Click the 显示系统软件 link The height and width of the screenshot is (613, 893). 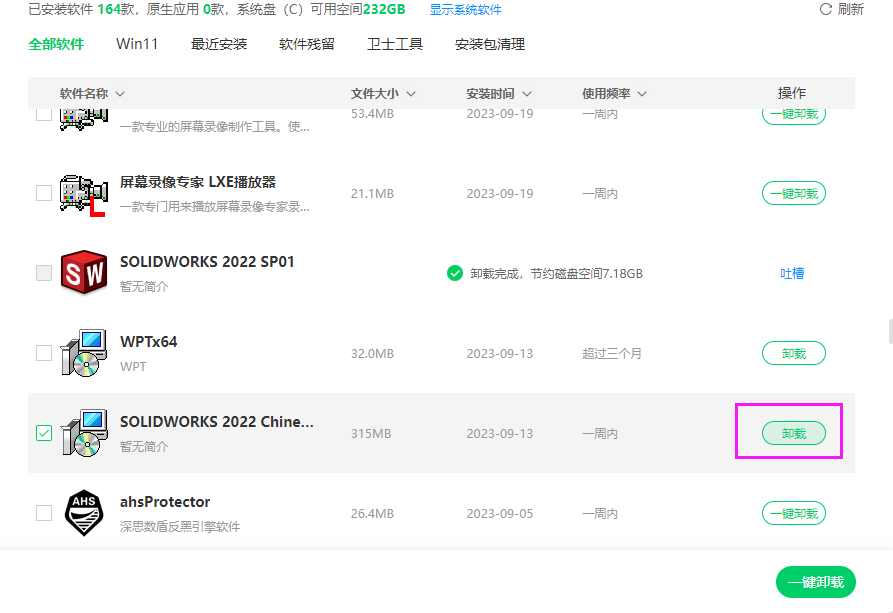click(465, 10)
